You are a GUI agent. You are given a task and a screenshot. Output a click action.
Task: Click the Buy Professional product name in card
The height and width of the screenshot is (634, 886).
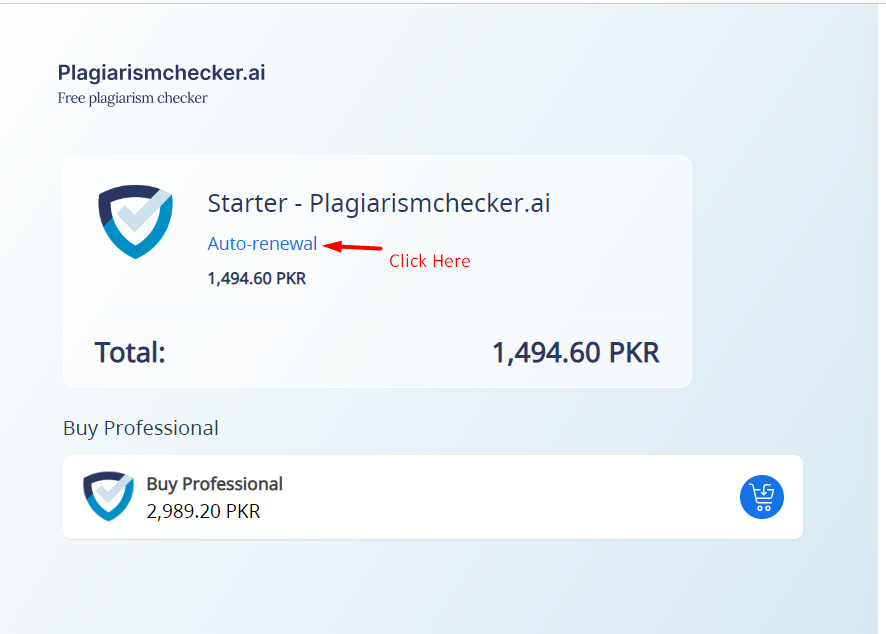coord(215,484)
